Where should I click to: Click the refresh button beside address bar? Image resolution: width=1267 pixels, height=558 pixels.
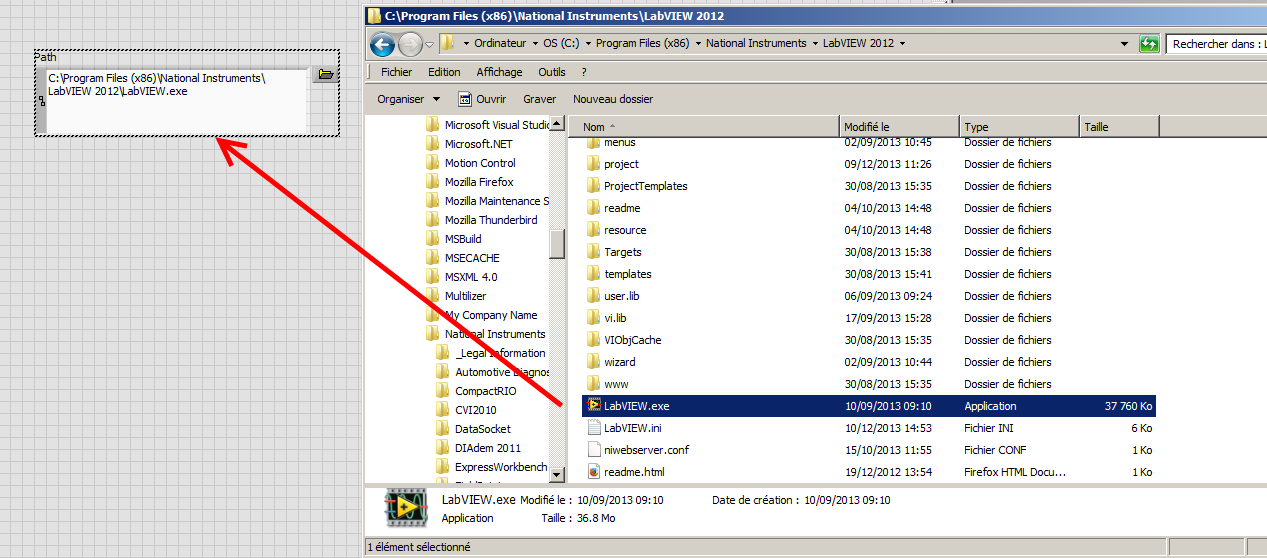(1150, 44)
